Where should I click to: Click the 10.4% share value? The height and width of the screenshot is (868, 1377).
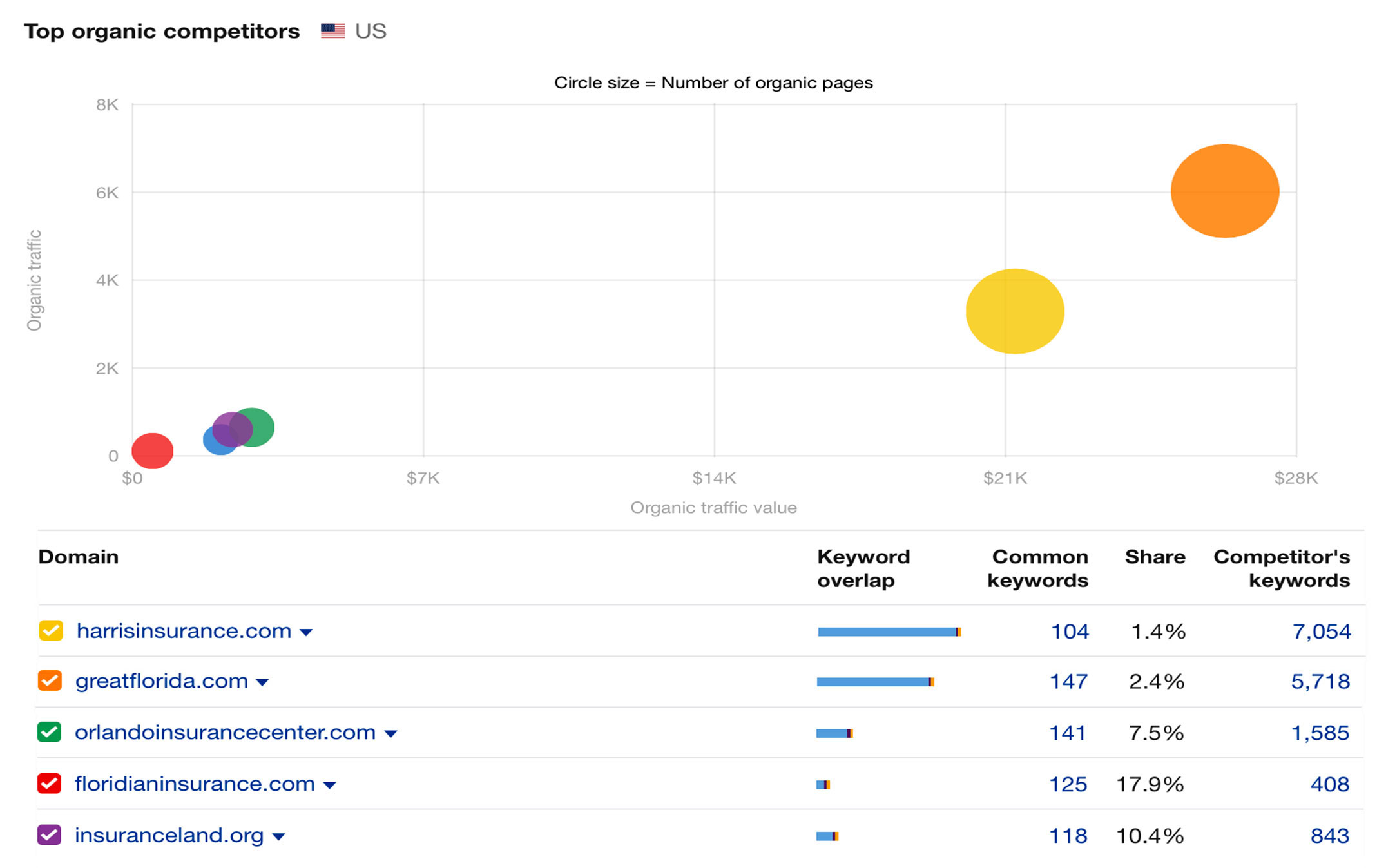(x=1150, y=836)
